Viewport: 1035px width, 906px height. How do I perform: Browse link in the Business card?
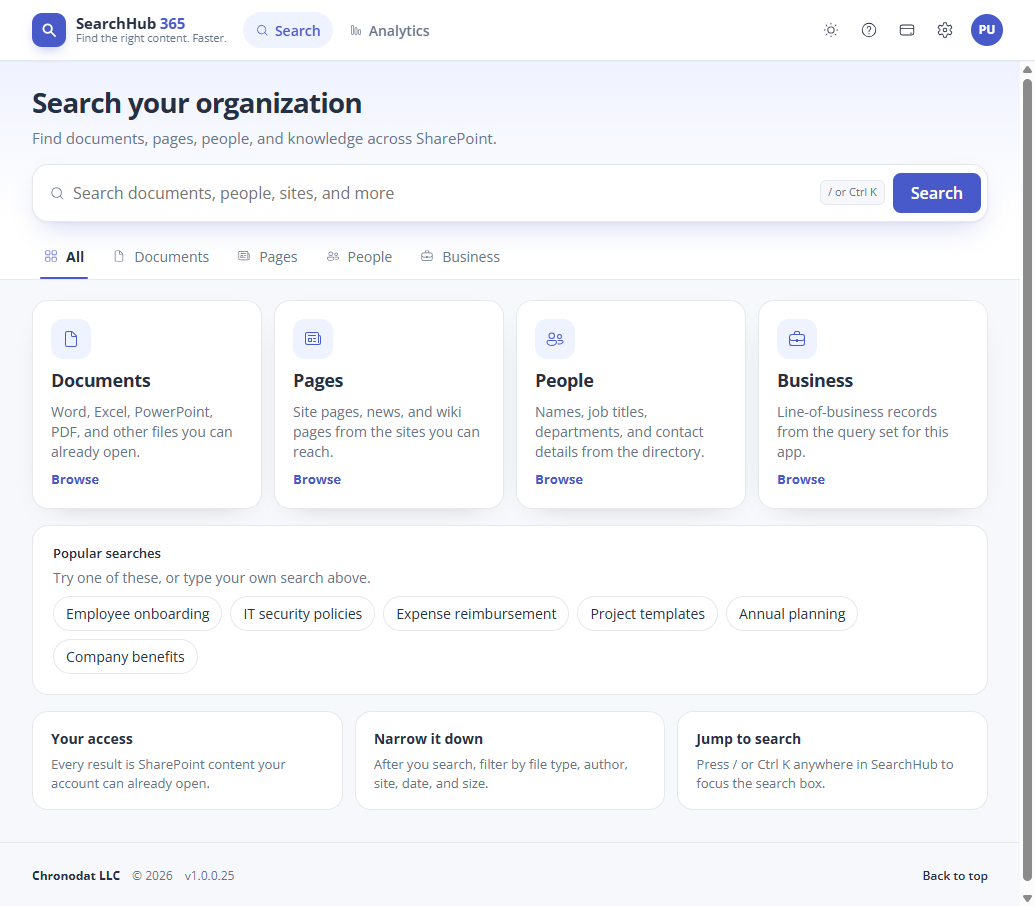pos(801,480)
